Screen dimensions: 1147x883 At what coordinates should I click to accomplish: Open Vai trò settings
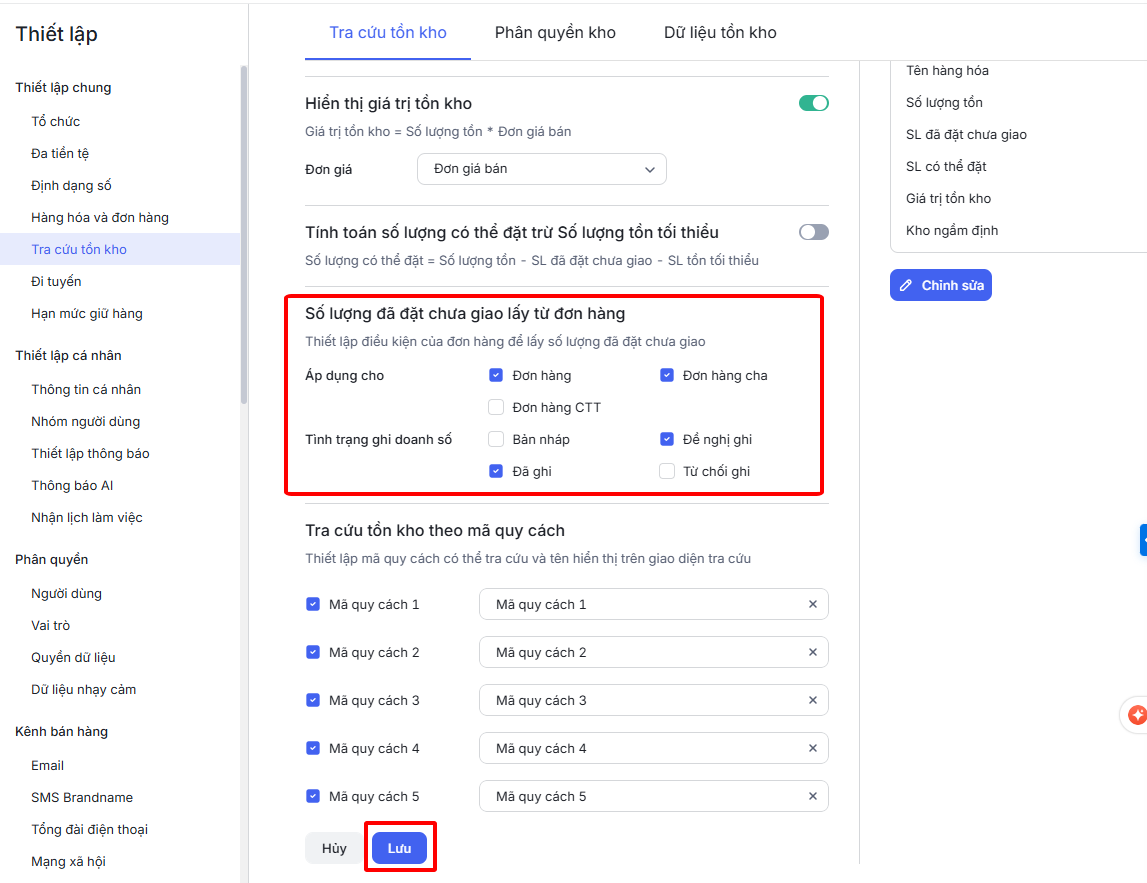50,625
